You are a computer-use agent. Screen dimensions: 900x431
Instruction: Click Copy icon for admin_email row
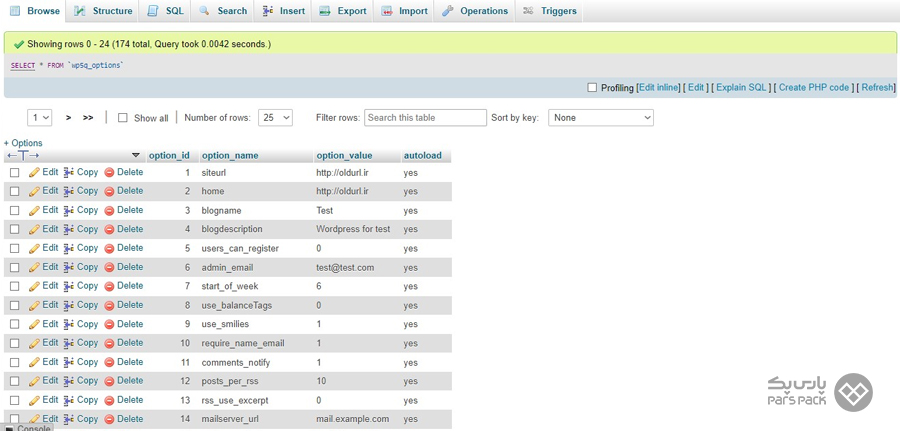coord(69,267)
